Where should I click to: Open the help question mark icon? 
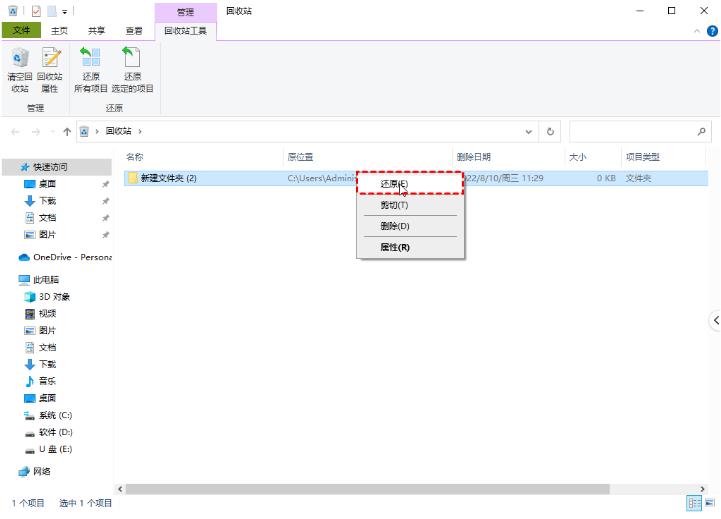pyautogui.click(x=712, y=31)
